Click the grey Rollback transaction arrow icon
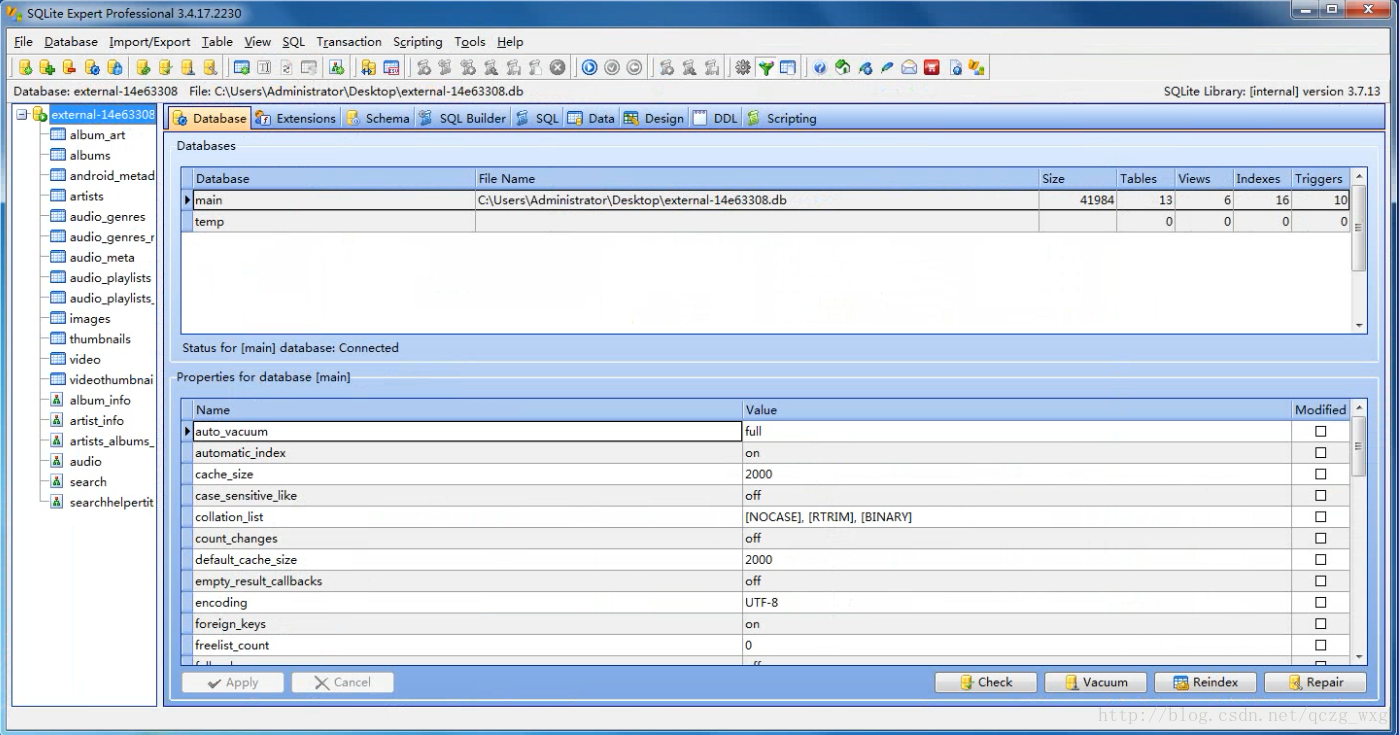Screen dimensions: 1399x735 (633, 67)
